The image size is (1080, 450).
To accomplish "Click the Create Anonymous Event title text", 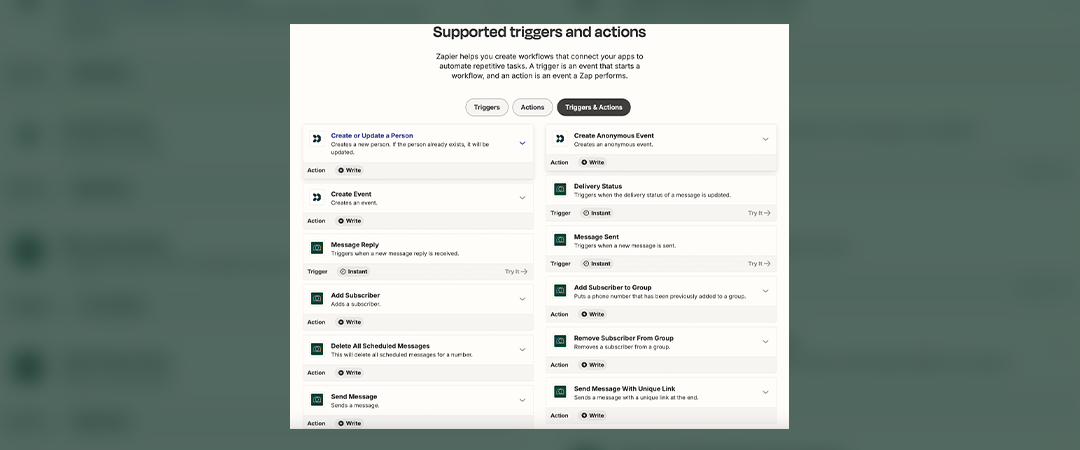I will 614,136.
